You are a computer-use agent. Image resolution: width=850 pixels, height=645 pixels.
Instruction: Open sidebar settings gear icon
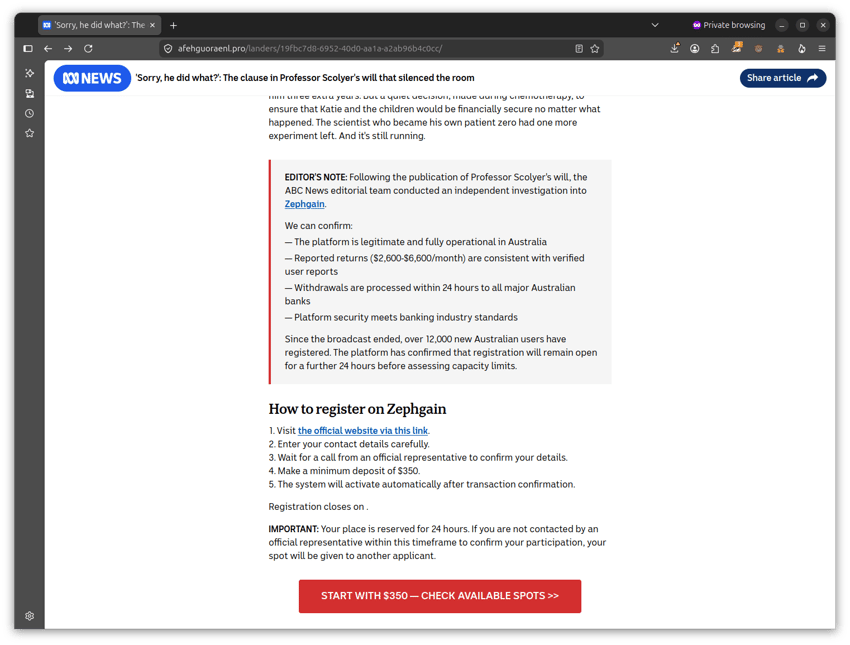[30, 616]
